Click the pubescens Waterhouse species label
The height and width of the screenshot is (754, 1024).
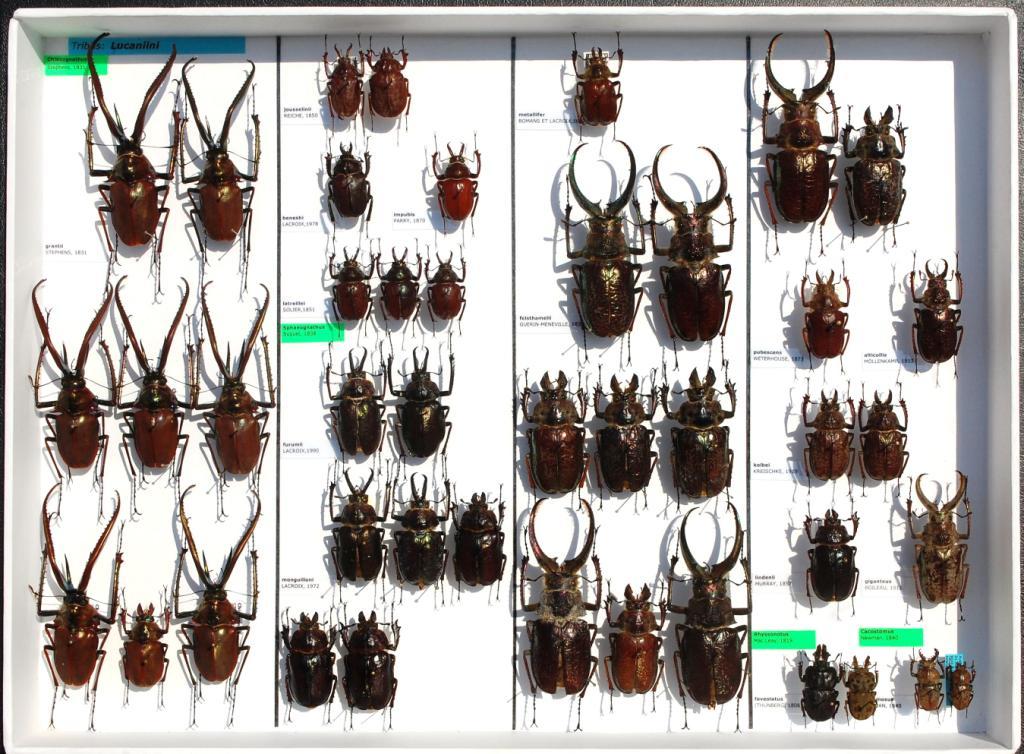(777, 355)
